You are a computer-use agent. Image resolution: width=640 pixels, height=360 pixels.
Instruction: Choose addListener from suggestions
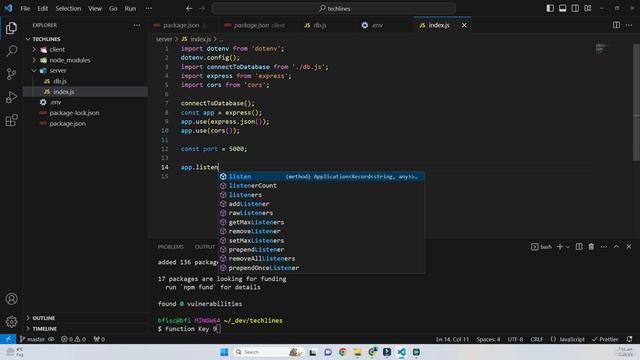pos(322,204)
